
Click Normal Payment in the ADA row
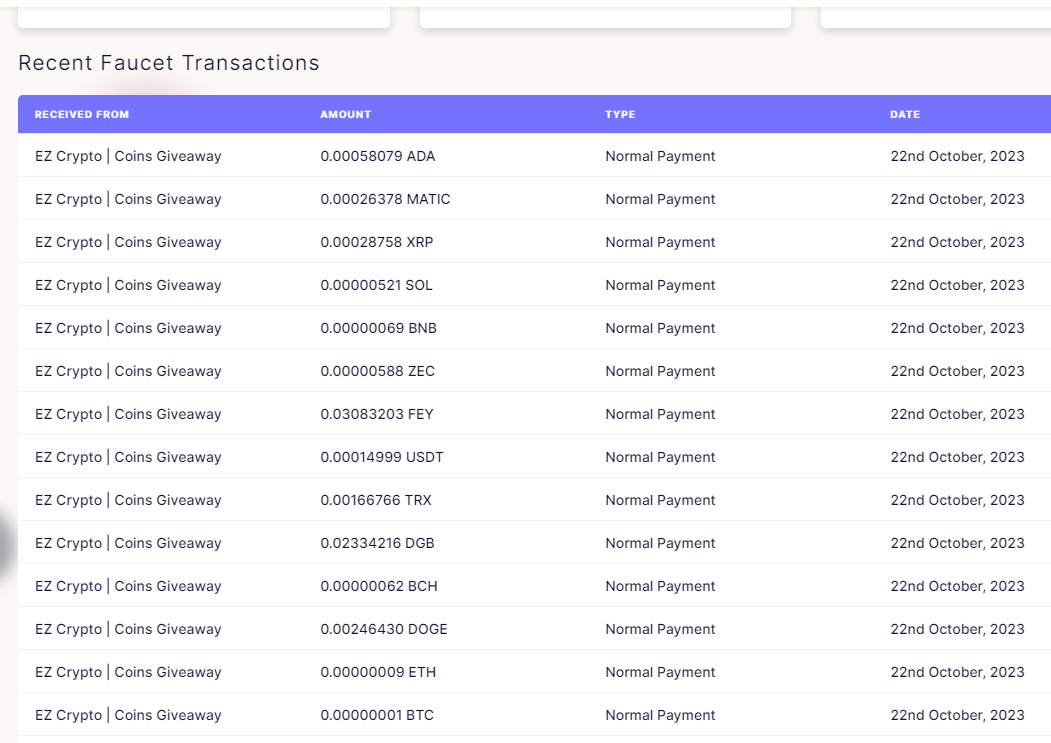click(x=660, y=156)
